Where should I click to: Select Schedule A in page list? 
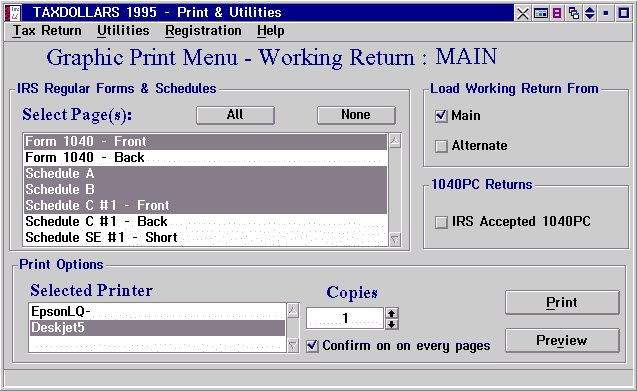tap(205, 174)
